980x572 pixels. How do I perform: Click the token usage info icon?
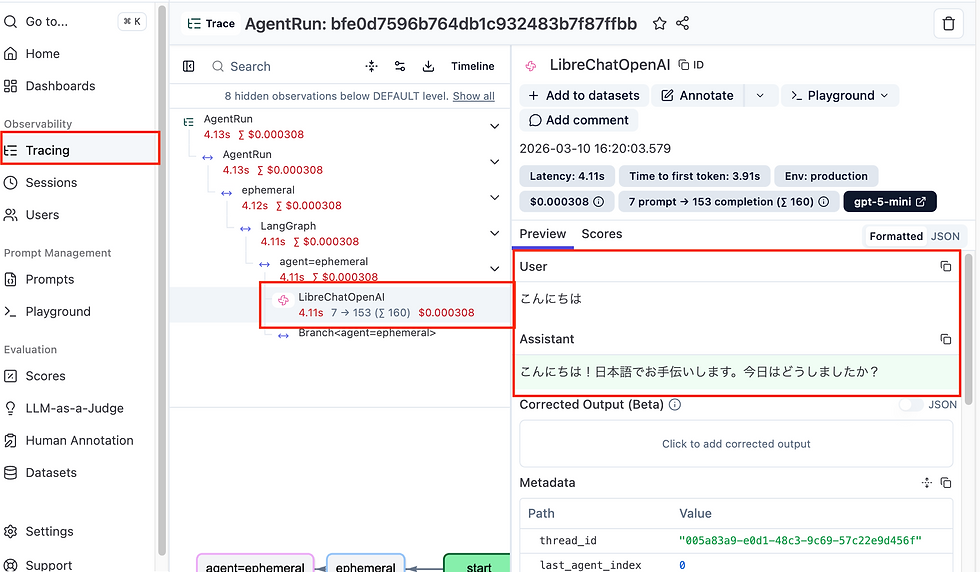coord(824,202)
